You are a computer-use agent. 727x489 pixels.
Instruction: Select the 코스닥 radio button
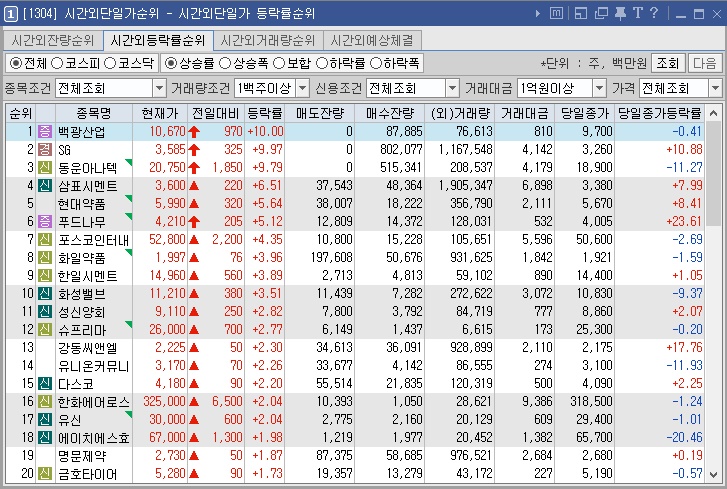[110, 63]
